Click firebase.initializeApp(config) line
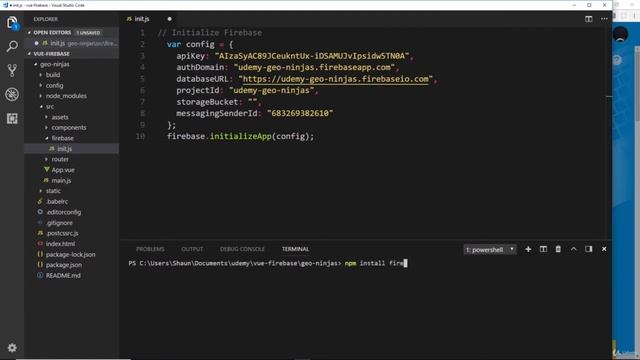This screenshot has height=360, width=640. tap(240, 136)
